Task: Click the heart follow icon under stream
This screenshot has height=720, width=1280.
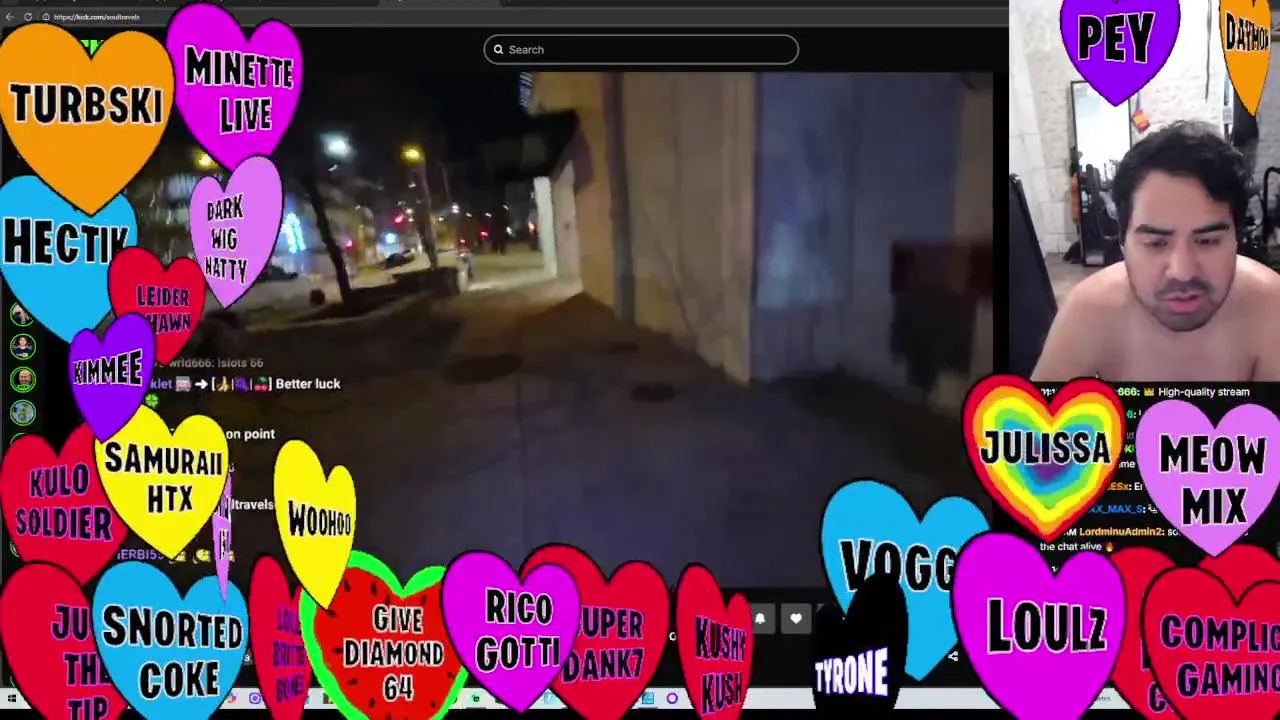Action: pyautogui.click(x=796, y=619)
